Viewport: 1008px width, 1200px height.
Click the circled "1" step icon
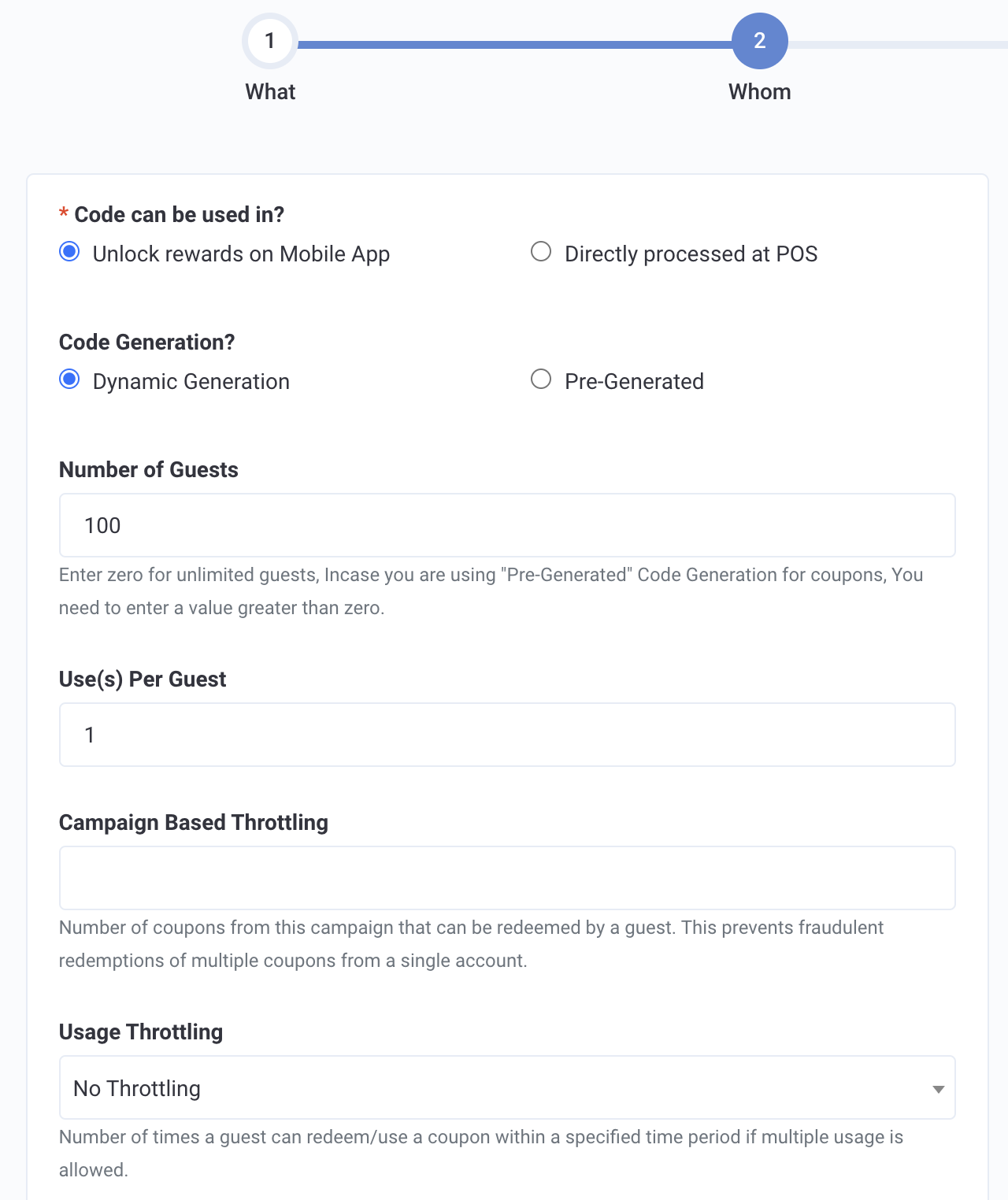tap(269, 40)
